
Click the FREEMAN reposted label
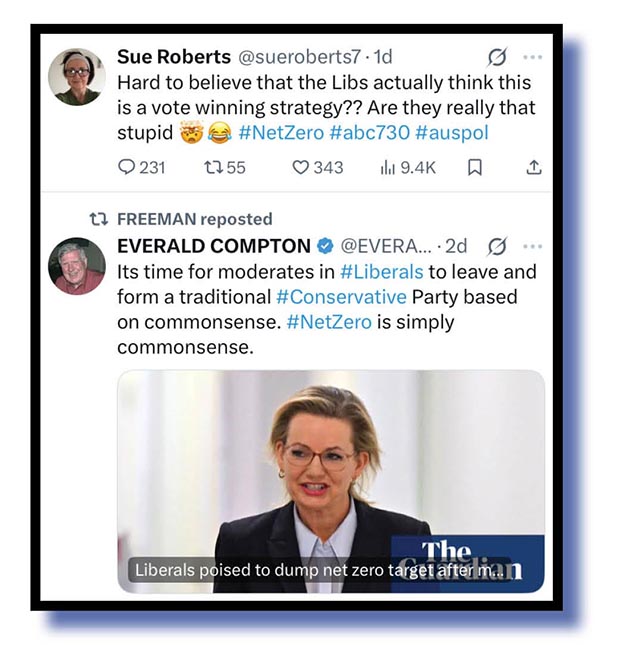[195, 219]
